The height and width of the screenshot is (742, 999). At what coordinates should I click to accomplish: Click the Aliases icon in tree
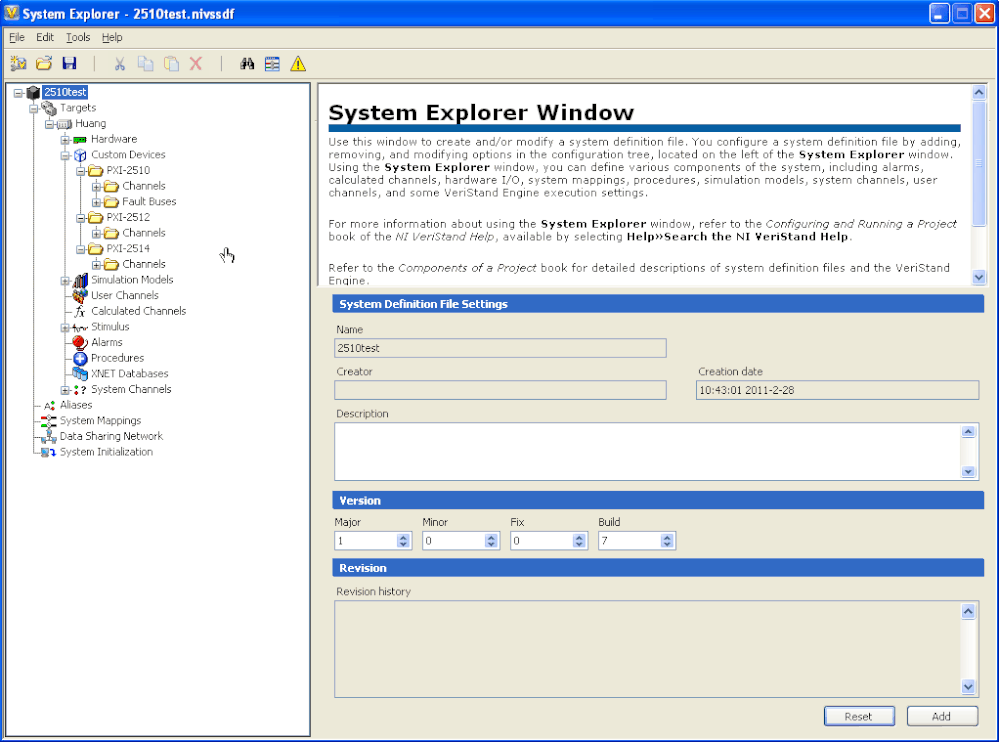49,405
